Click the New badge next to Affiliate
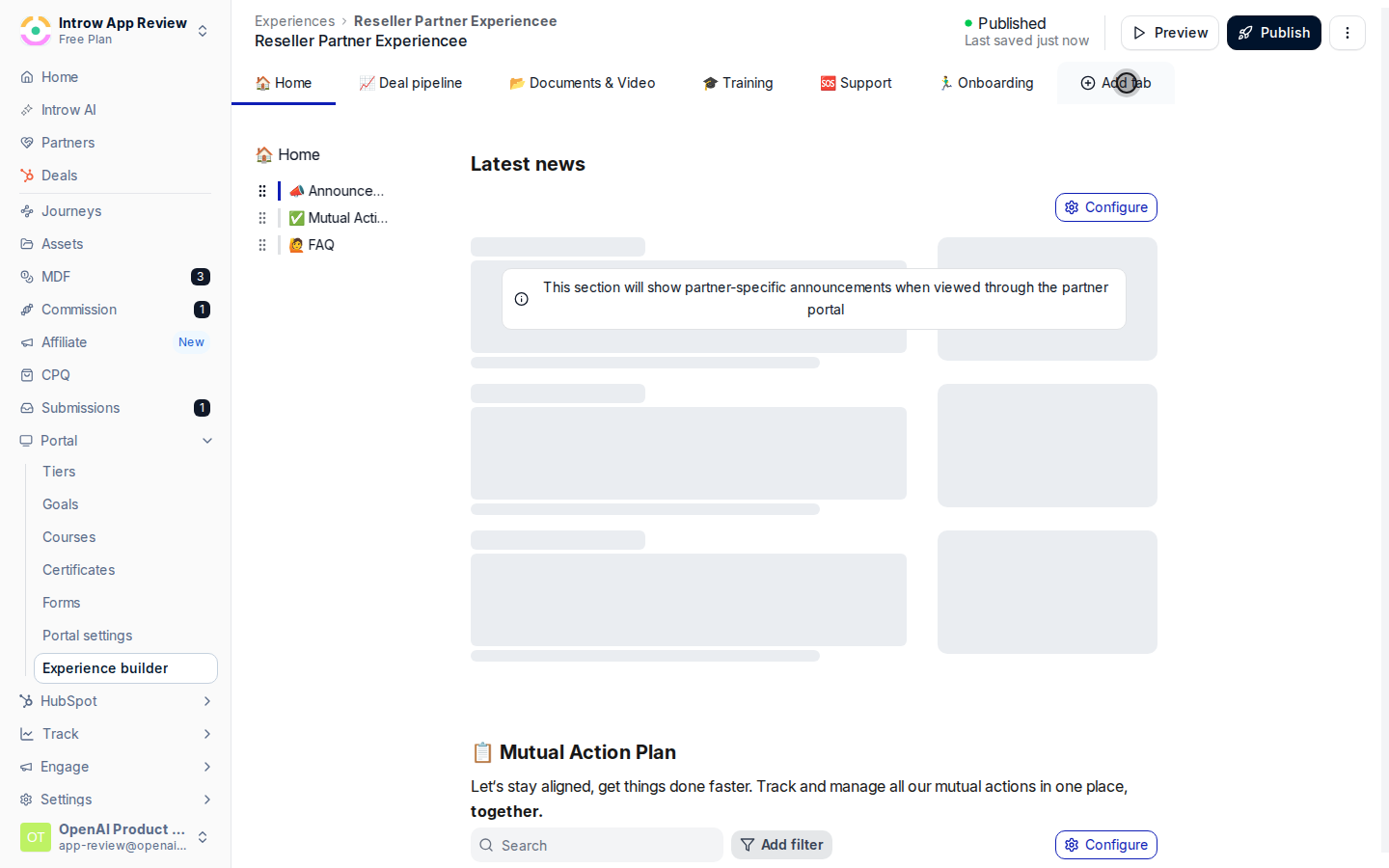 click(x=191, y=342)
